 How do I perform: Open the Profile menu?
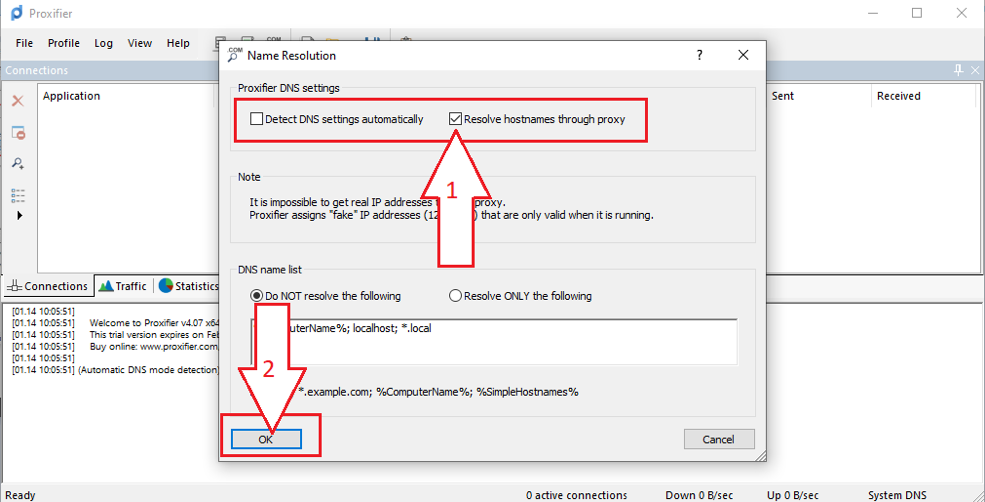63,43
